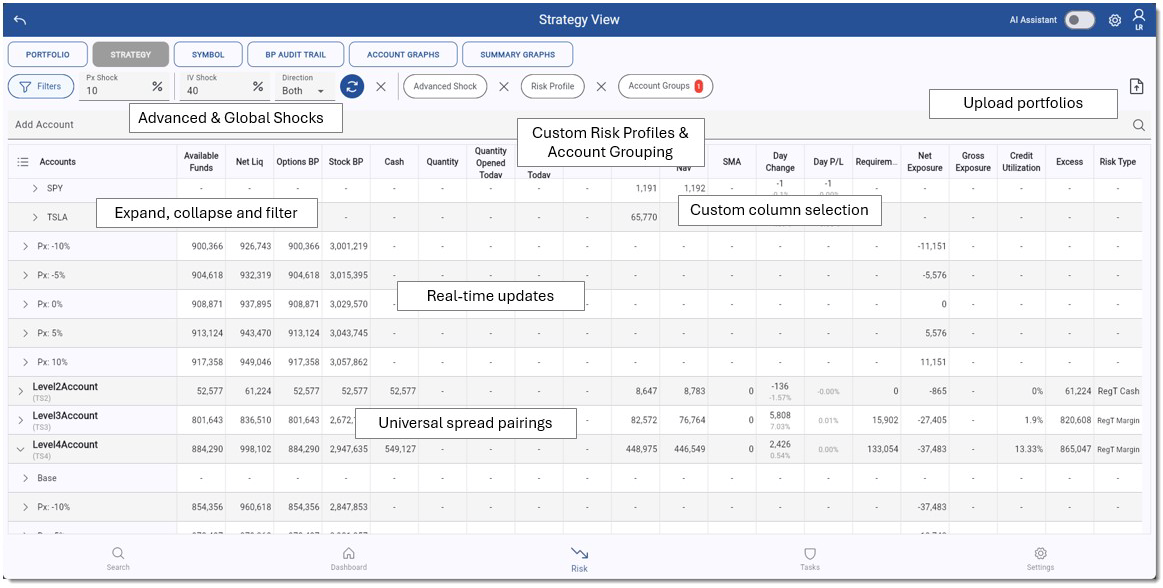This screenshot has height=588, width=1163.
Task: Switch to the SYMBOL tab
Action: pyautogui.click(x=207, y=54)
